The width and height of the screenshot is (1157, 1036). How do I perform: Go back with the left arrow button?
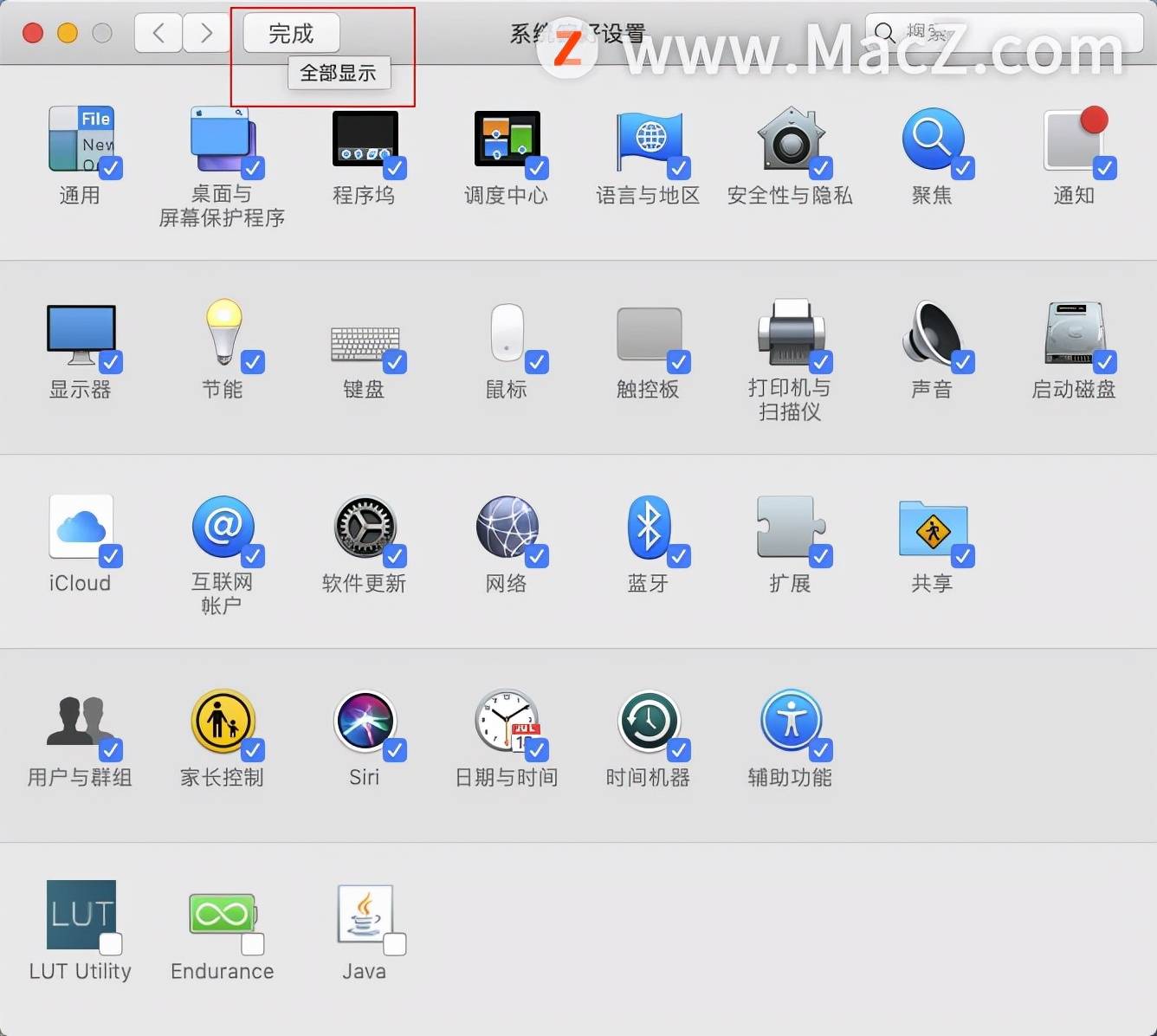[x=158, y=33]
